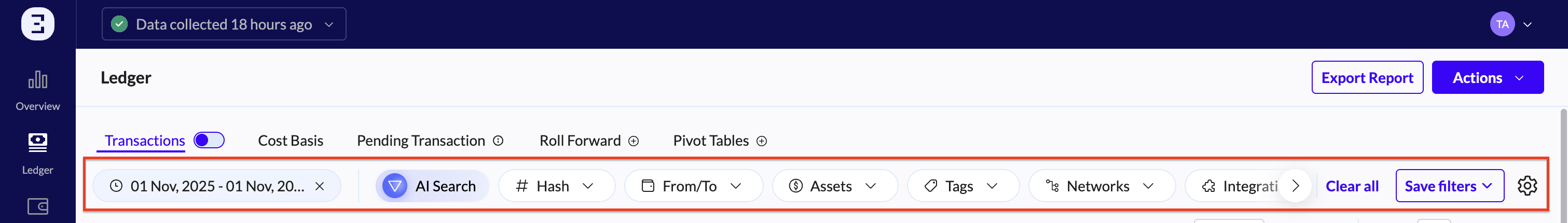Open the AI Search filter
The width and height of the screenshot is (1568, 223).
[433, 186]
